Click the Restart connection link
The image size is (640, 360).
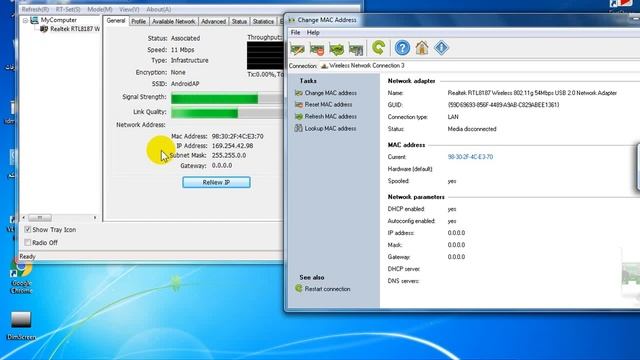click(x=327, y=289)
